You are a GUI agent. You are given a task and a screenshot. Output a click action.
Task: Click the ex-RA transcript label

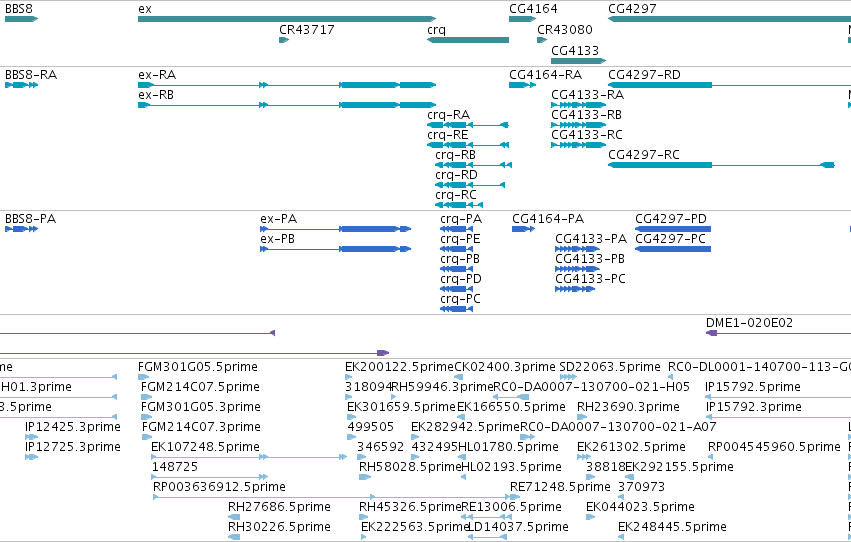(157, 75)
